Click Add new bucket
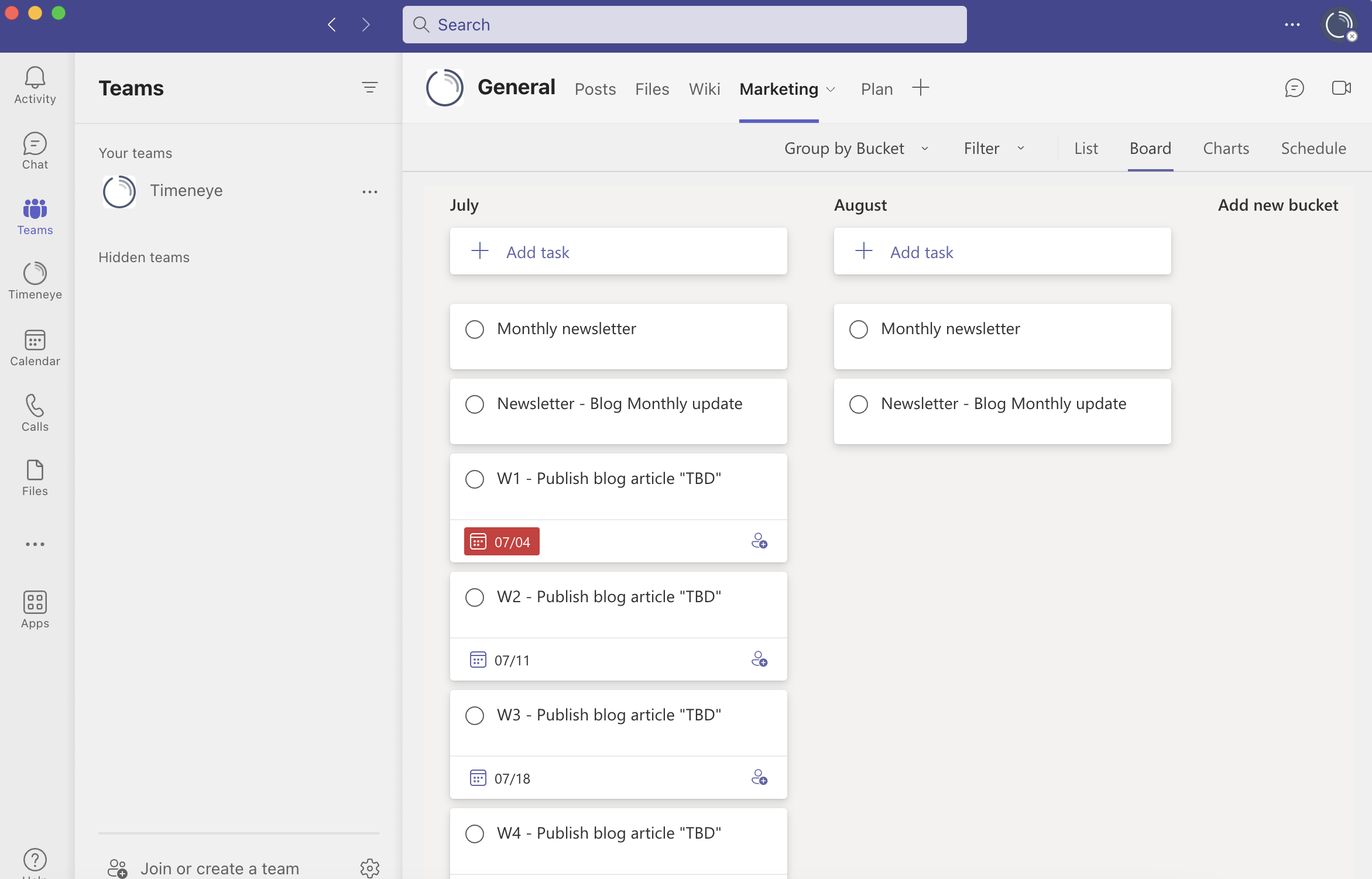The width and height of the screenshot is (1372, 879). [1278, 205]
